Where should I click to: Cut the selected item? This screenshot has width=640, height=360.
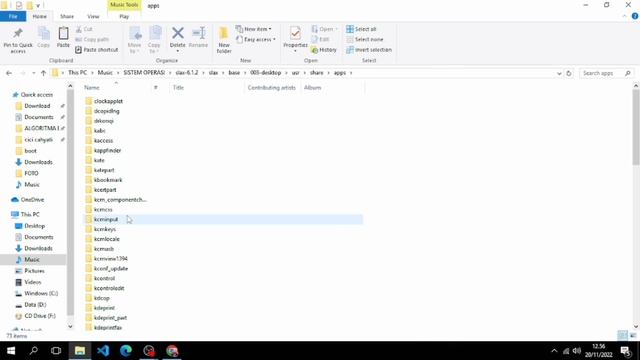(84, 29)
